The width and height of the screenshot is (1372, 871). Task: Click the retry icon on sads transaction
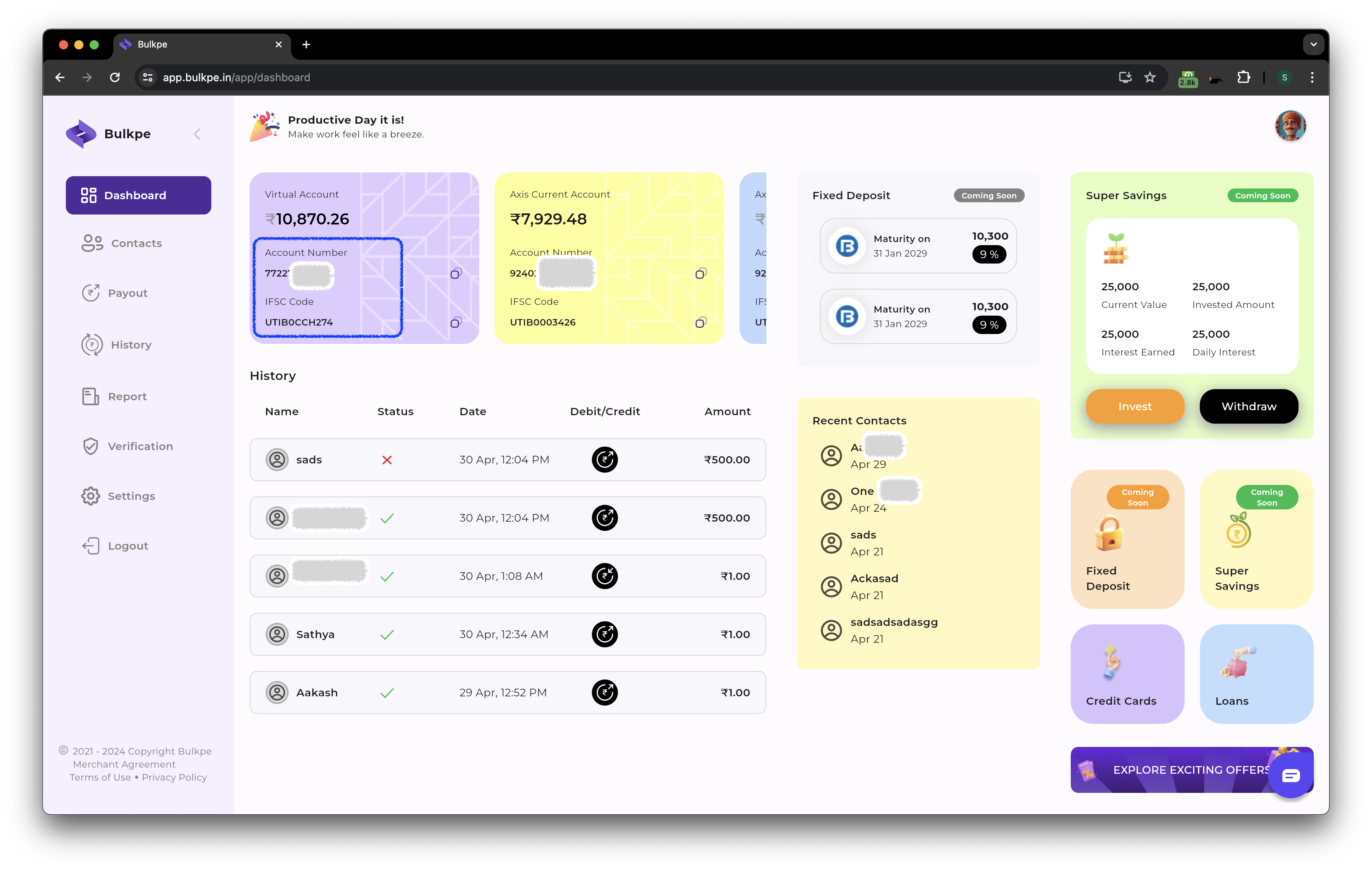coord(604,459)
